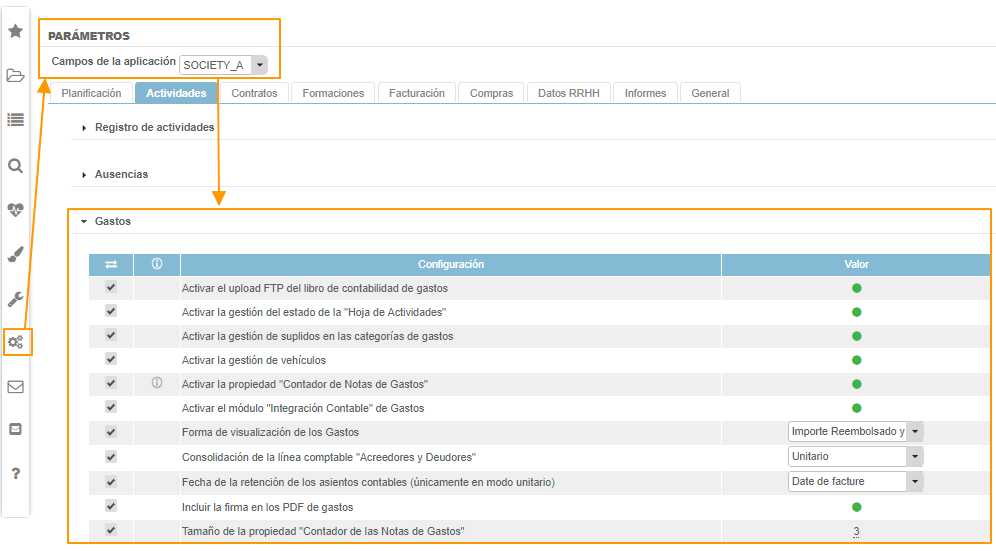The width and height of the screenshot is (996, 551).
Task: Click the value 3 for Contador size
Action: click(x=856, y=531)
